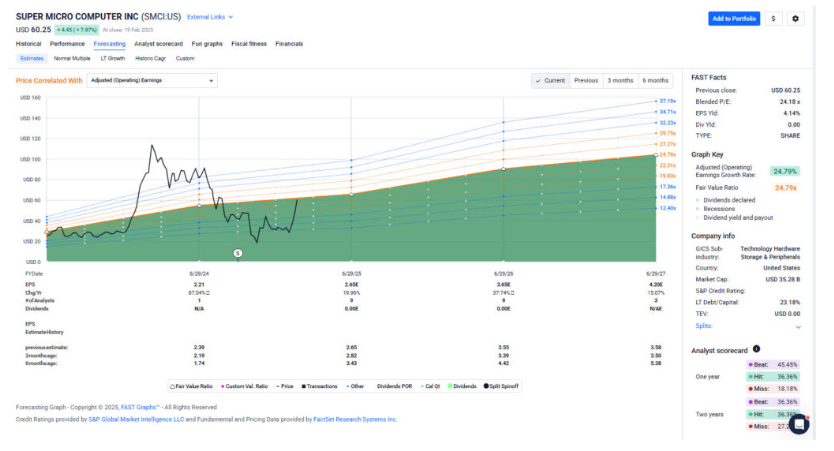Open the chat bubble widget icon

click(x=799, y=424)
